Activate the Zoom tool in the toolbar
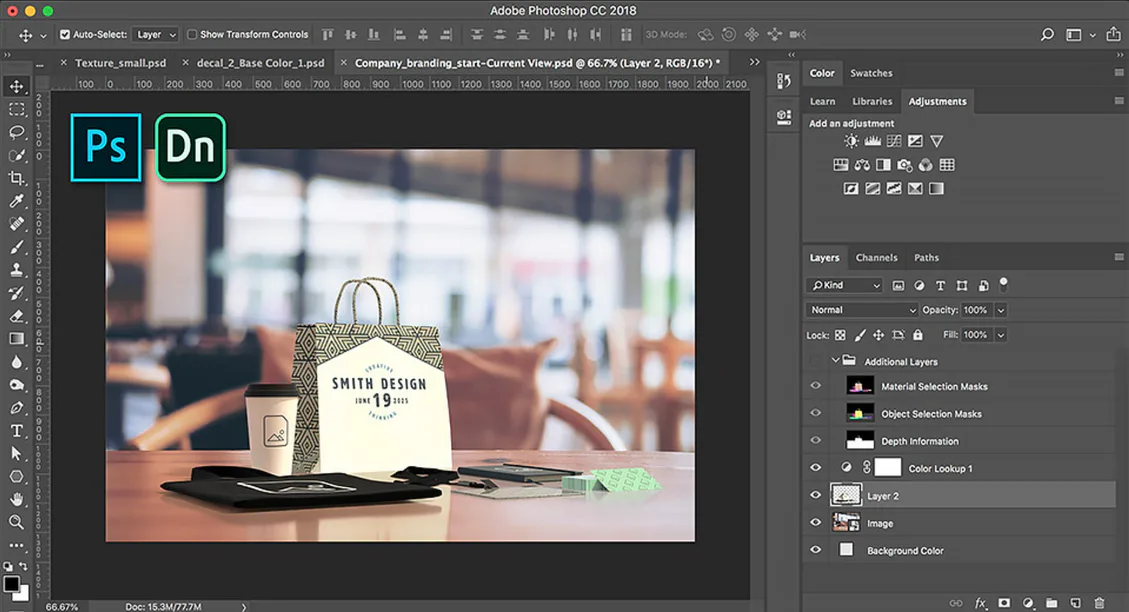1129x612 pixels. (x=16, y=522)
